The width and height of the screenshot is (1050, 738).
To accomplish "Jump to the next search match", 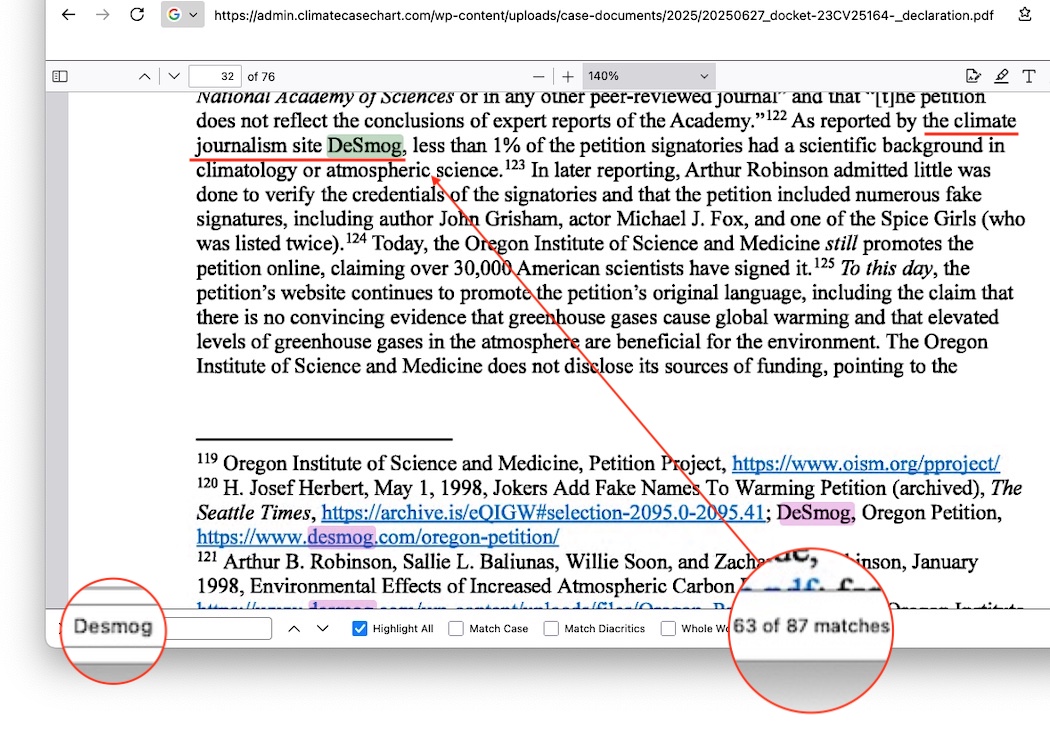I will tap(322, 629).
